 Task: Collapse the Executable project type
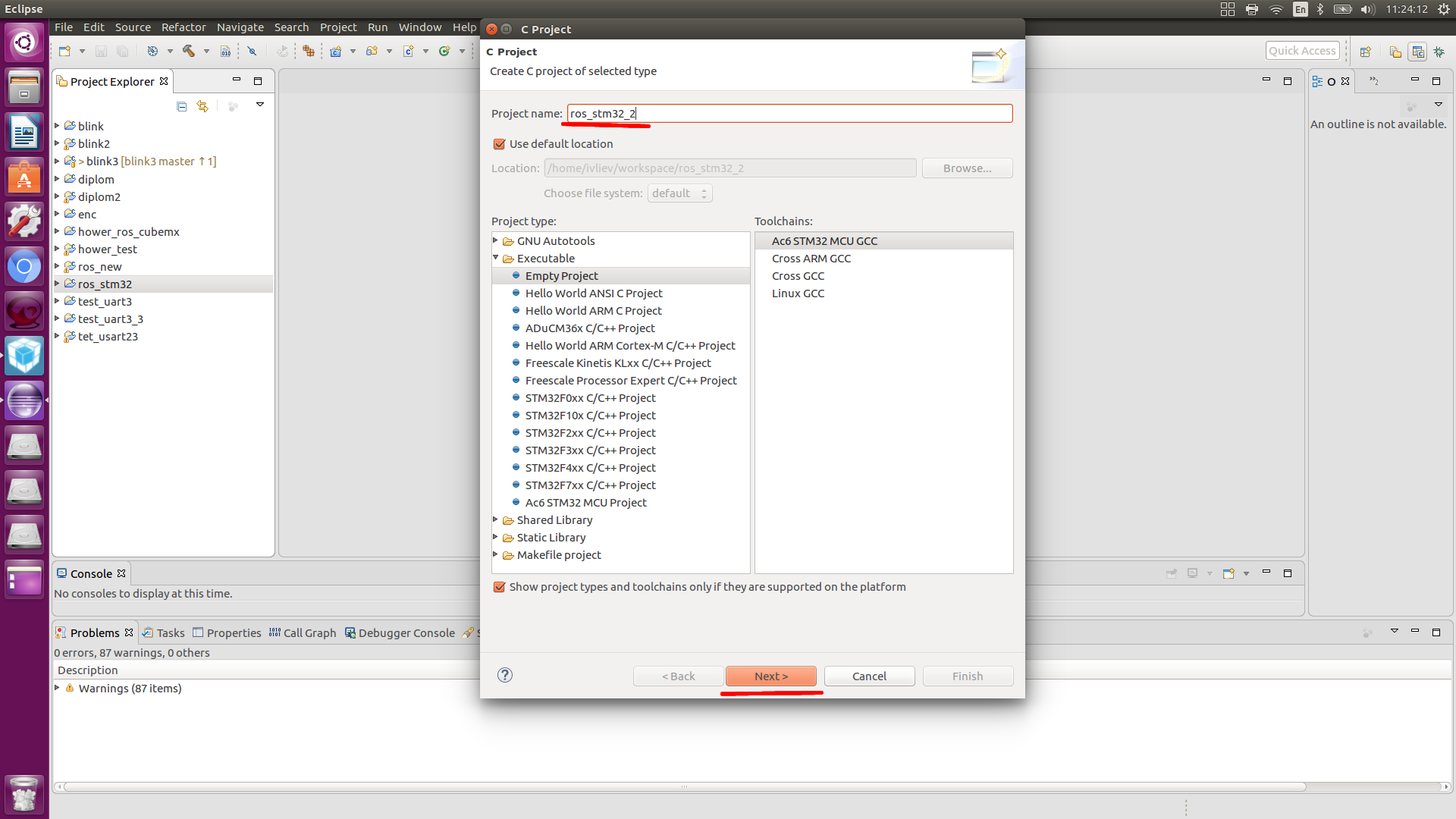(x=496, y=258)
